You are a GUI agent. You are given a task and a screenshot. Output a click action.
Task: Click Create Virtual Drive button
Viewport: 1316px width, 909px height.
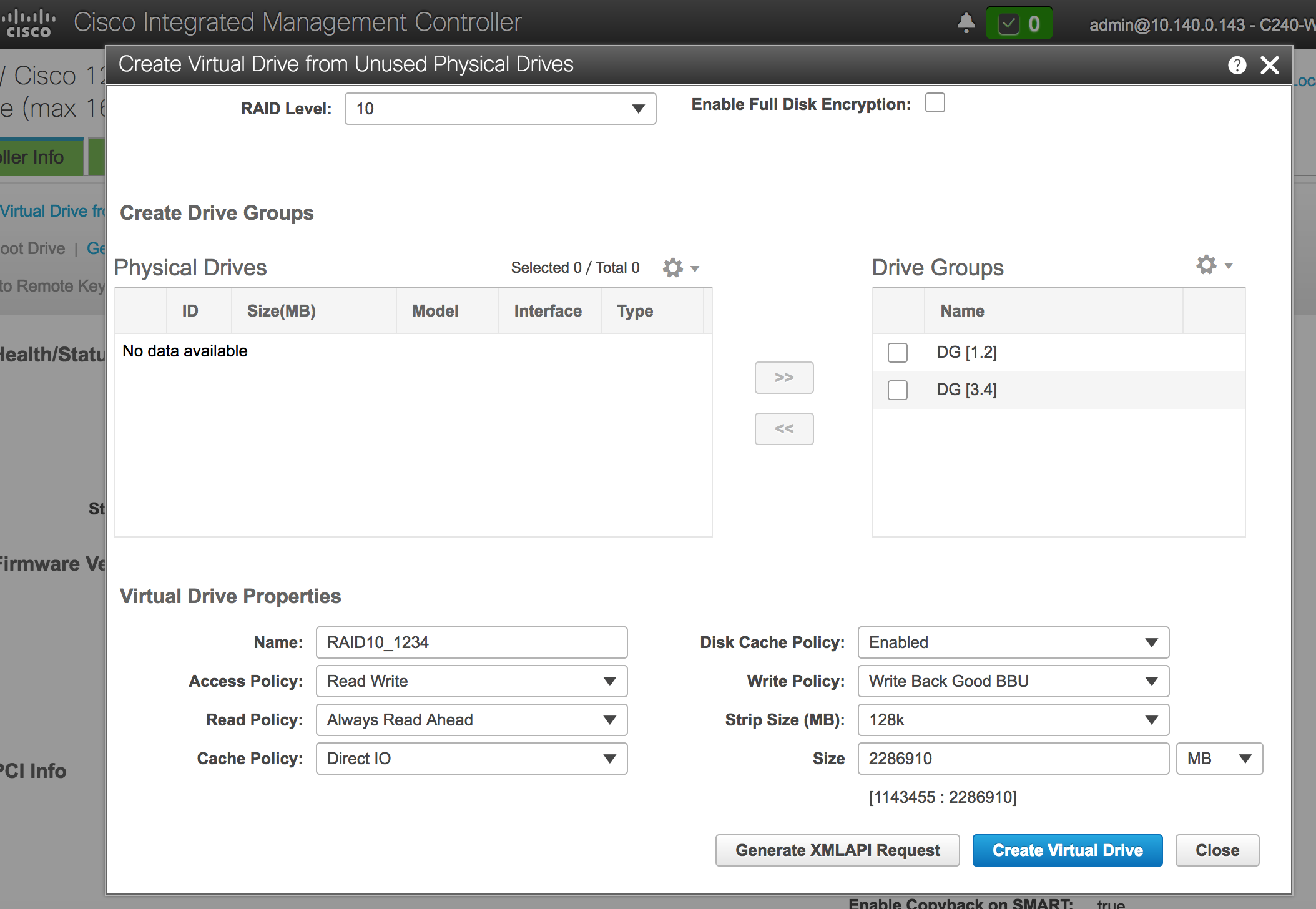tap(1068, 850)
